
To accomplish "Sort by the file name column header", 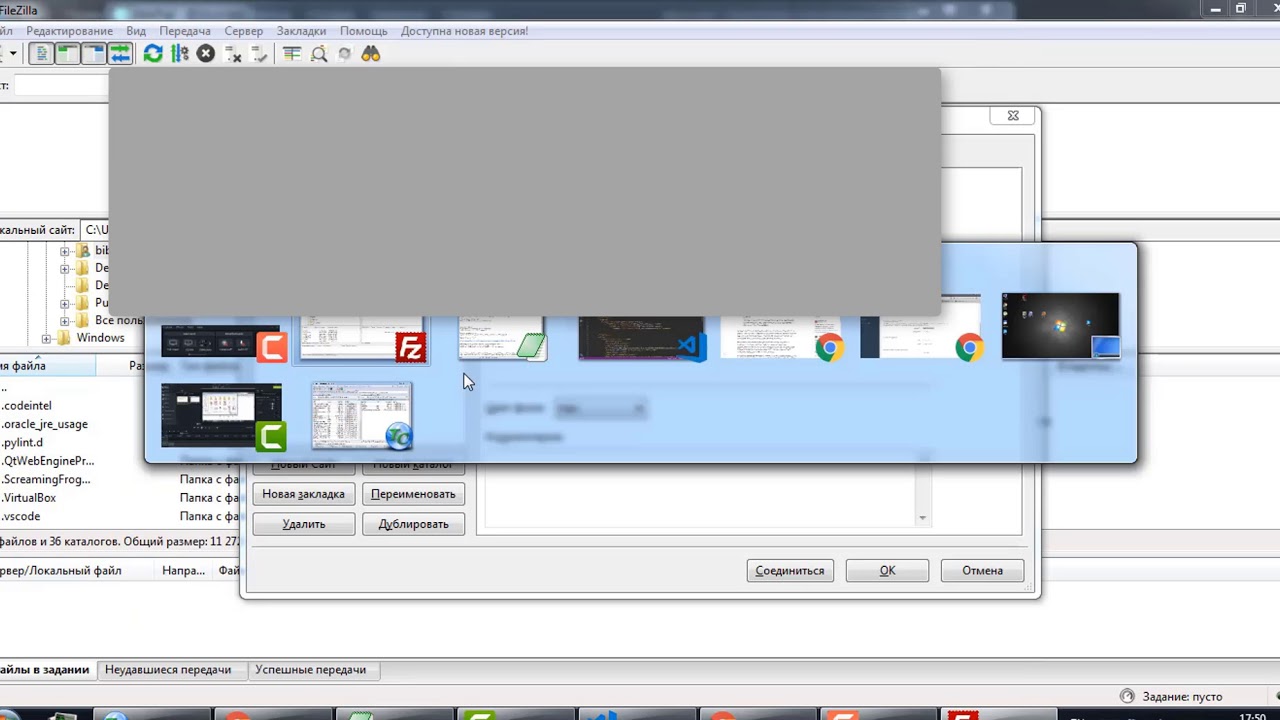I will [47, 366].
